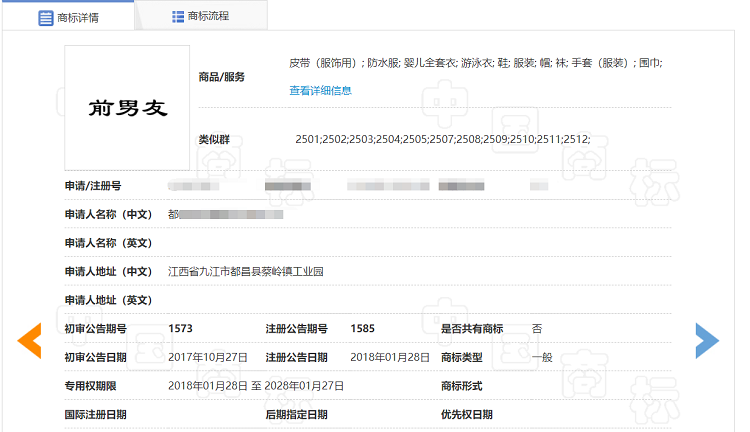
Task: Click the 初审公告日期 2017年10月27日
Action: coord(207,357)
